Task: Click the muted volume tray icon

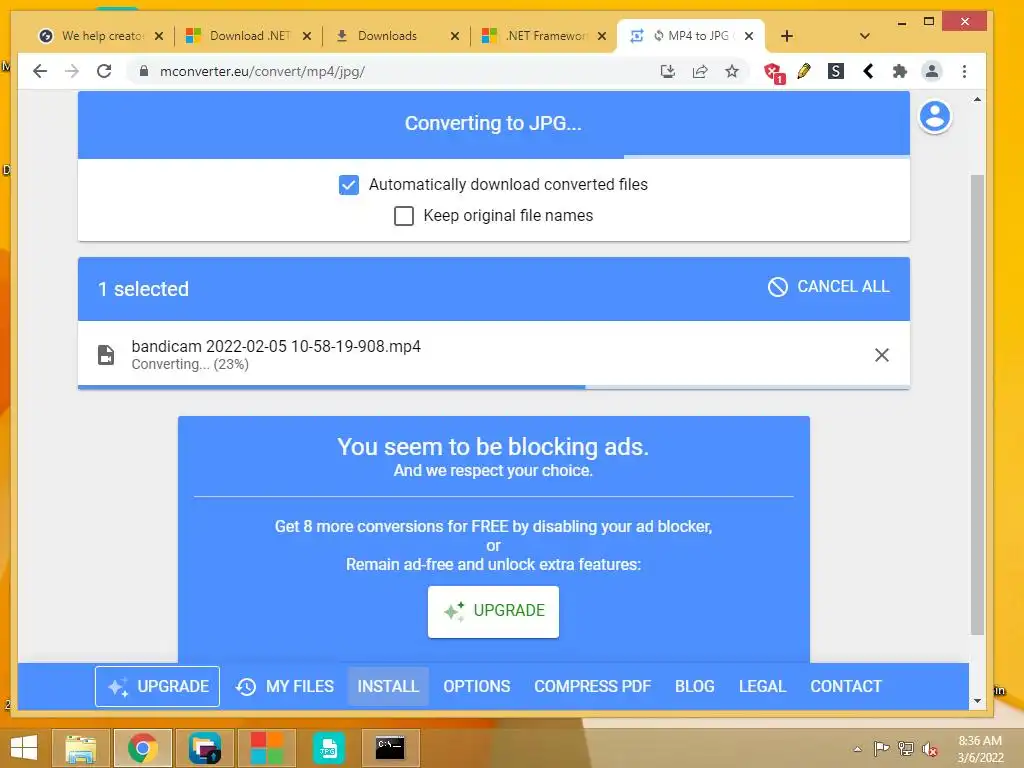Action: pyautogui.click(x=929, y=749)
